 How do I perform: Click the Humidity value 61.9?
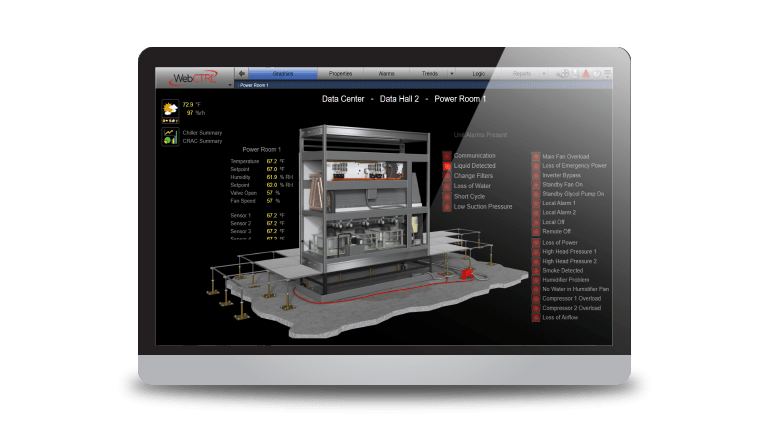coord(272,177)
